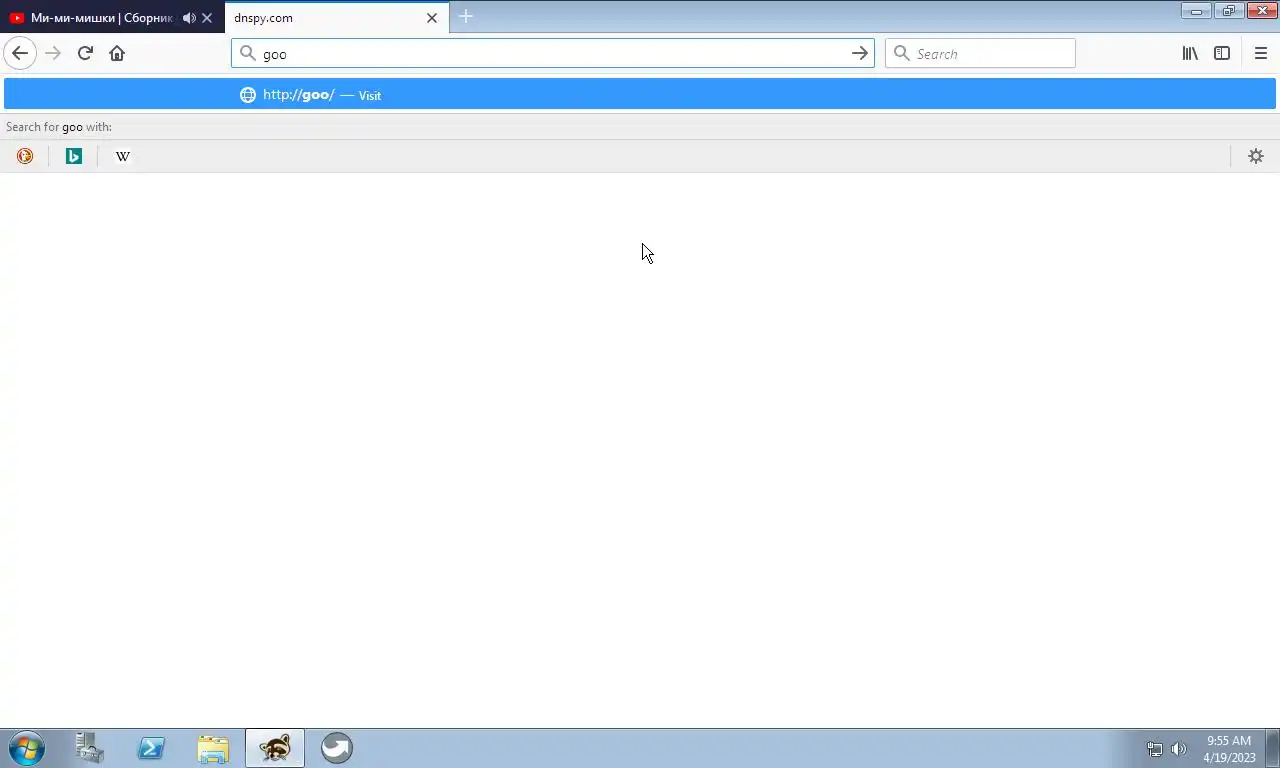Close the Ми-ми-мишки tab
The width and height of the screenshot is (1280, 768).
(207, 18)
